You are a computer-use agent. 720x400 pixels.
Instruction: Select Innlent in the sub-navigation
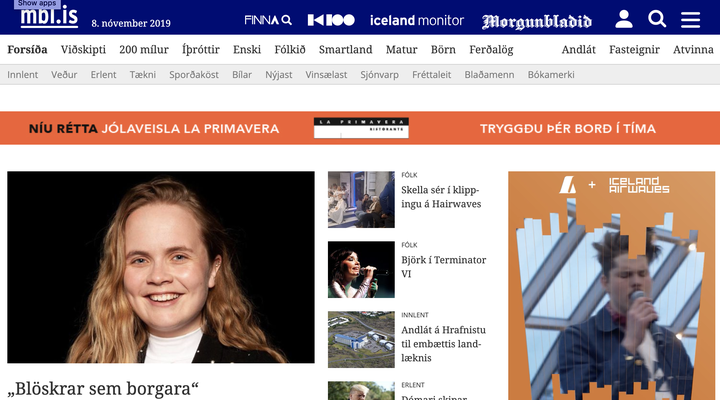pyautogui.click(x=22, y=74)
